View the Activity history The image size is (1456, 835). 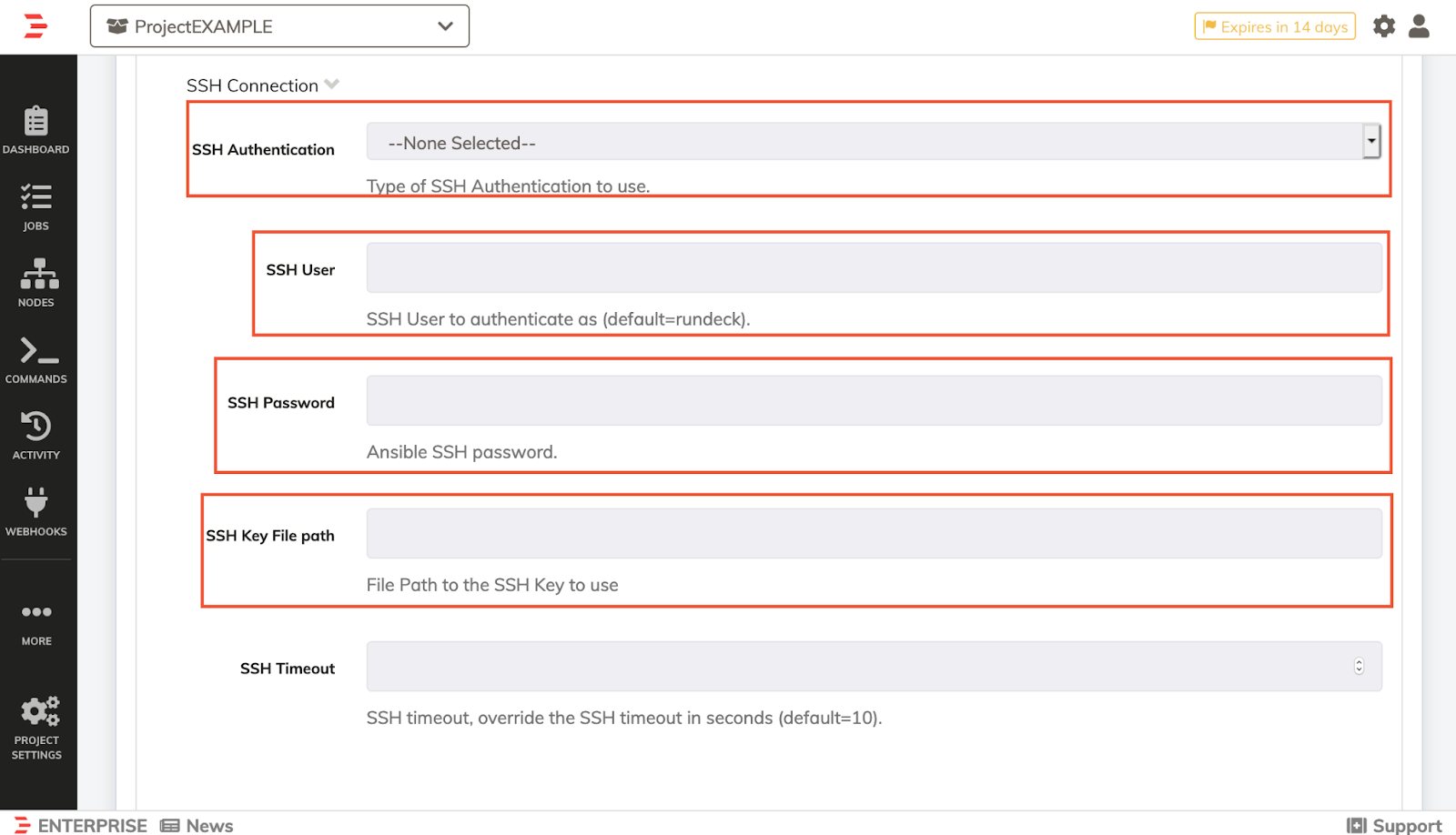[36, 436]
